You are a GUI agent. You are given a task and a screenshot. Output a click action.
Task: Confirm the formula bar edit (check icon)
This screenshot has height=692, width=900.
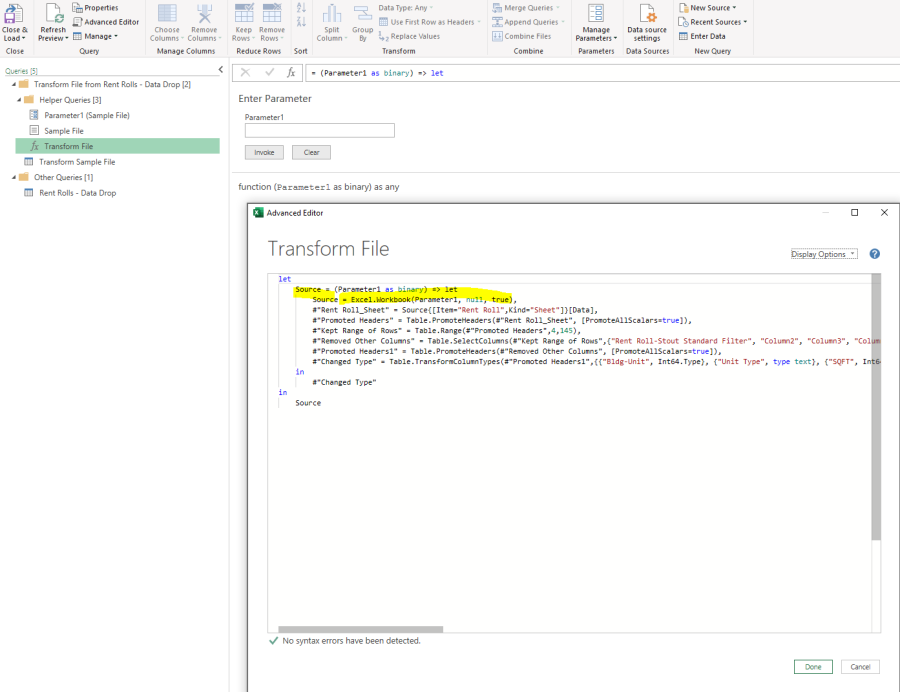269,72
